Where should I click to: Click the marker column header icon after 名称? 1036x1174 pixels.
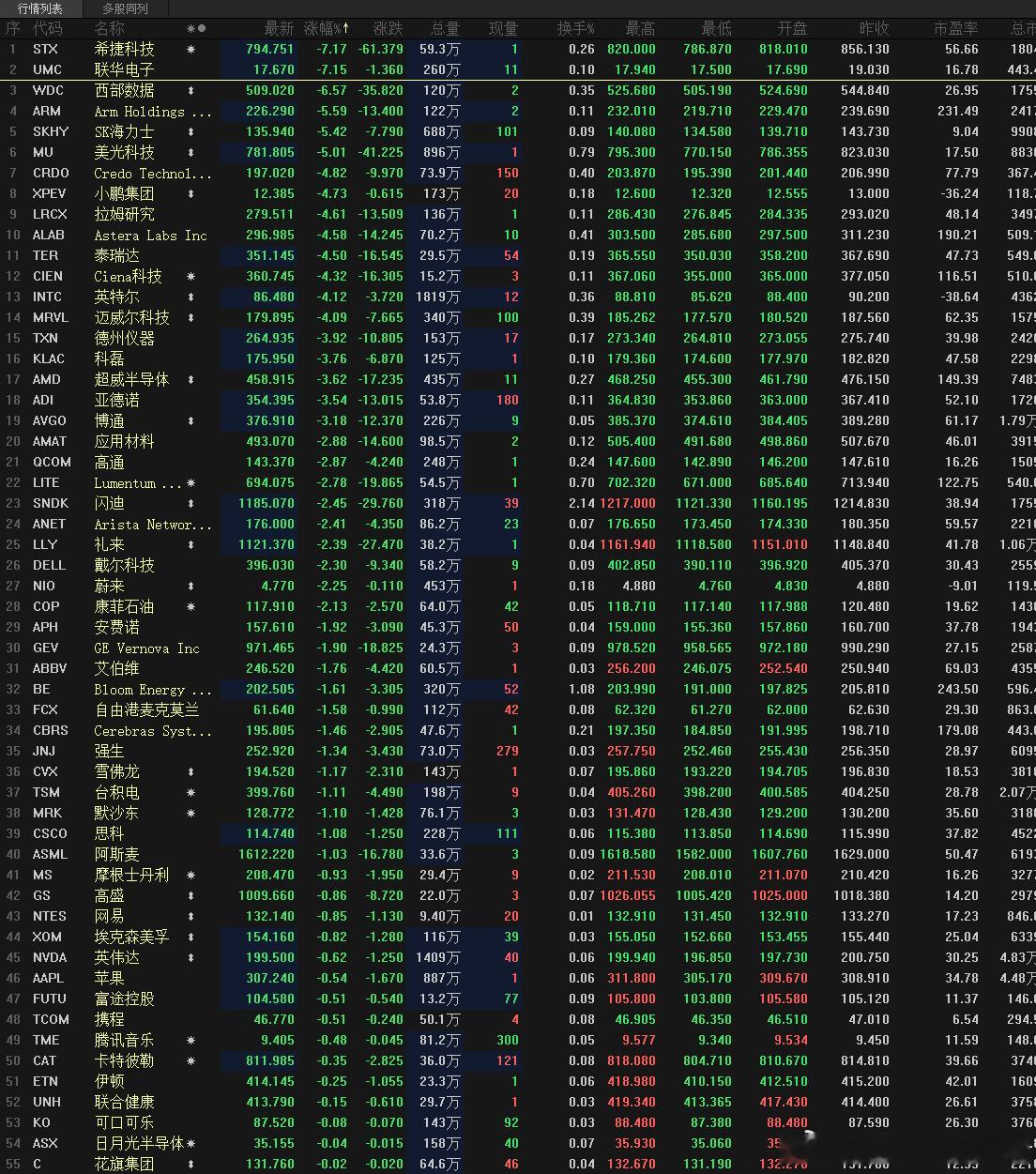click(x=196, y=28)
